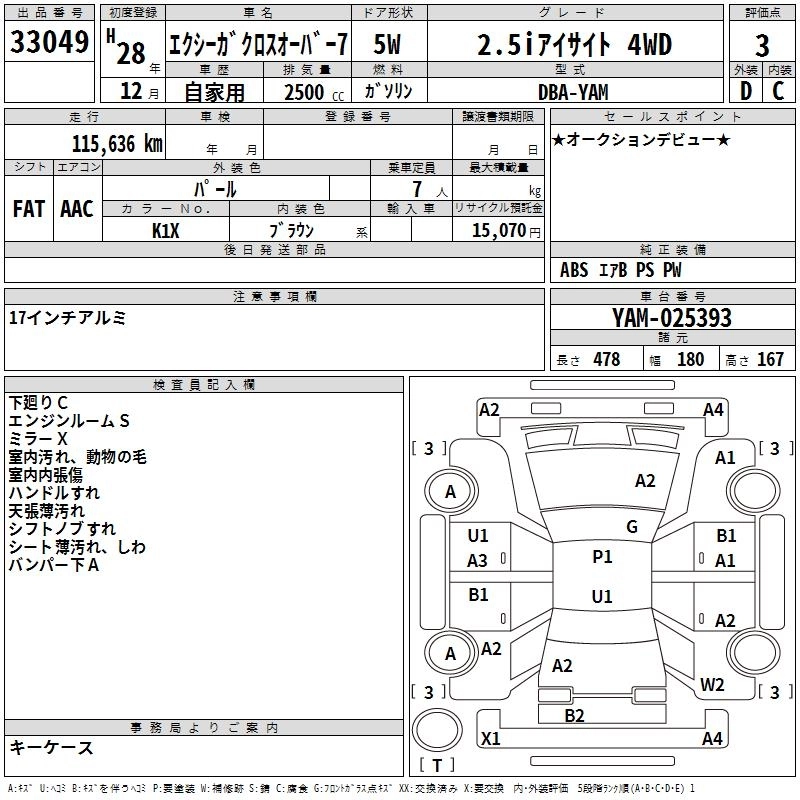Screen dimensions: 800x800
Task: Click the spare tire circle marked T
Action: coord(437,730)
